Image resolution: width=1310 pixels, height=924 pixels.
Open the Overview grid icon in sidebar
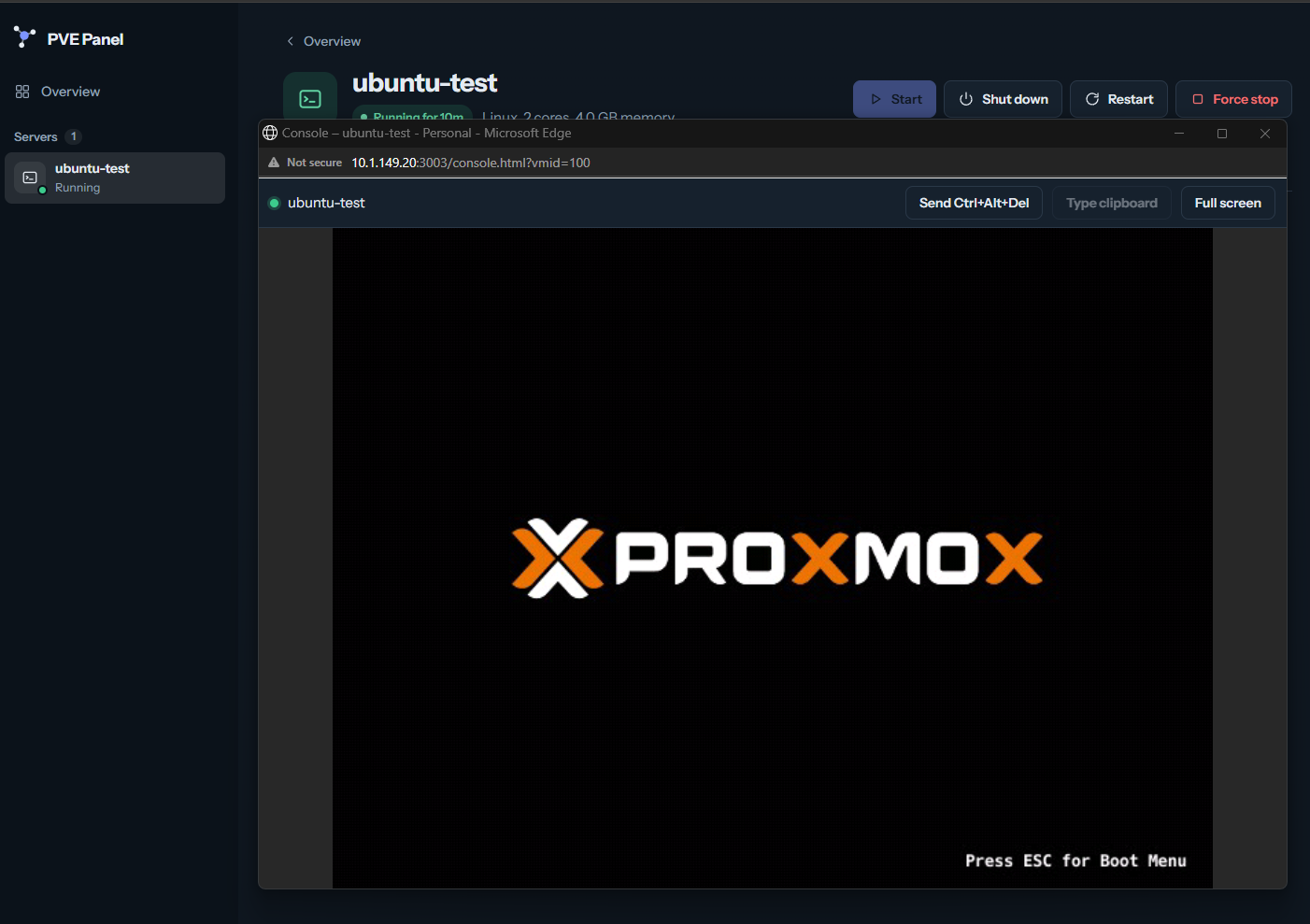click(x=22, y=92)
